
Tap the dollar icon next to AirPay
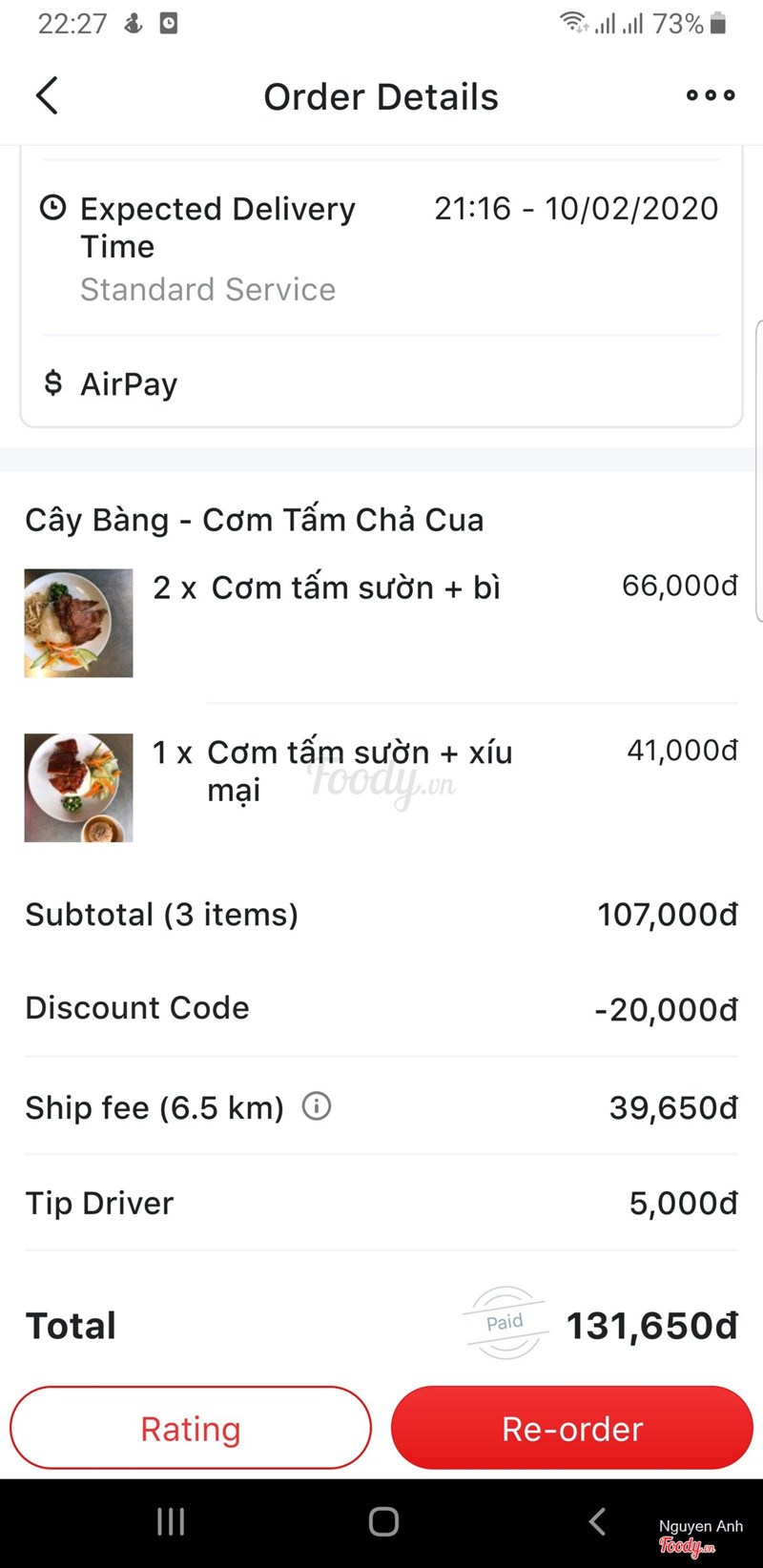pyautogui.click(x=53, y=383)
